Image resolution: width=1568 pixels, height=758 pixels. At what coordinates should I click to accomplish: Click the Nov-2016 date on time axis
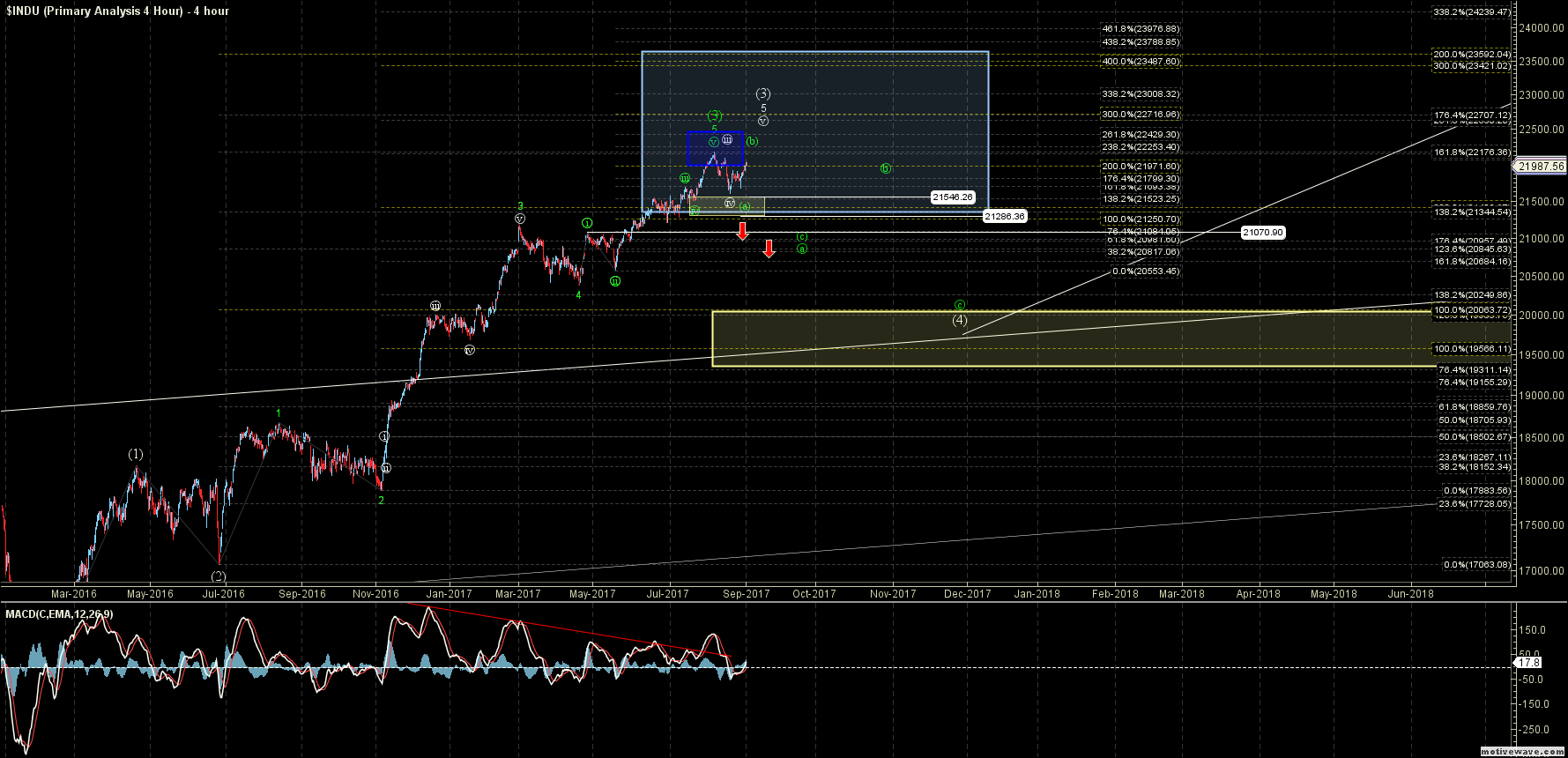[375, 594]
